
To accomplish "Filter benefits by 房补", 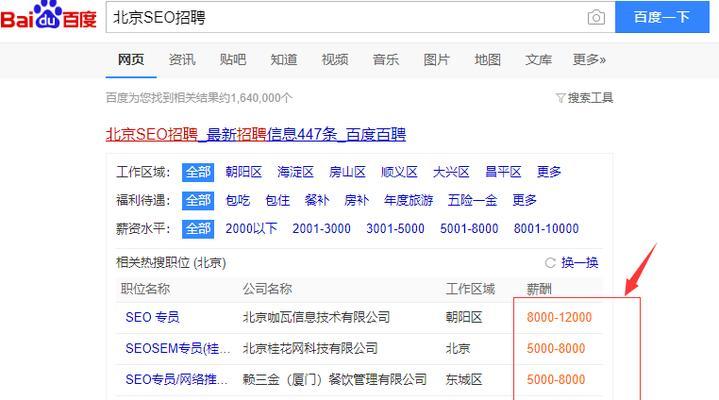I will pyautogui.click(x=356, y=200).
